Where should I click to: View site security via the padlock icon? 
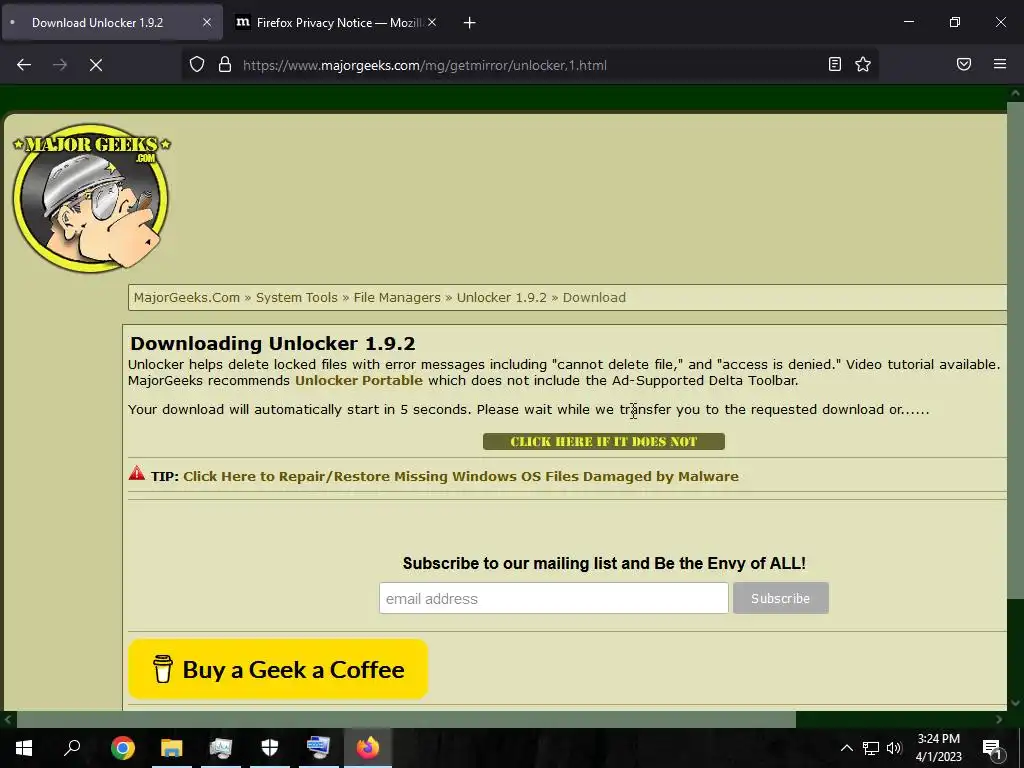(x=225, y=65)
